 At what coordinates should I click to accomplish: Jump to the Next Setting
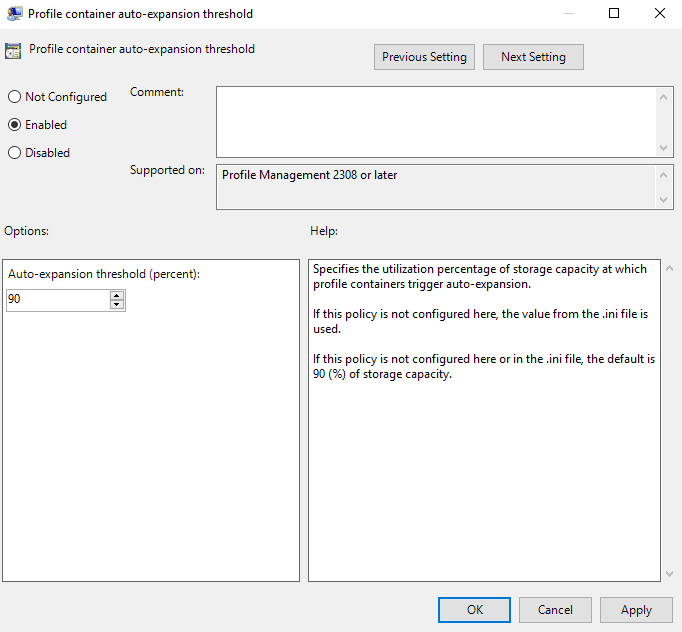pyautogui.click(x=533, y=57)
